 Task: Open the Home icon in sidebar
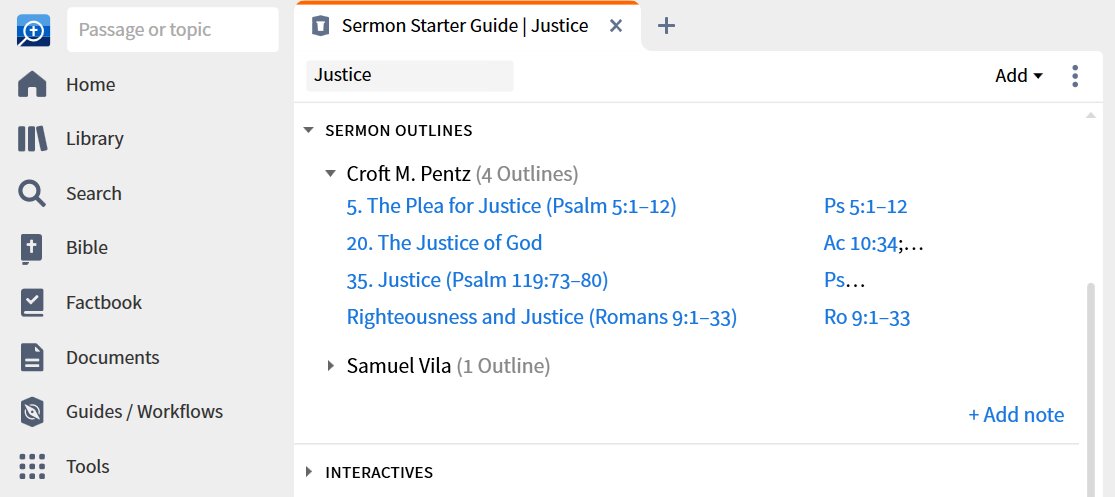coord(32,85)
